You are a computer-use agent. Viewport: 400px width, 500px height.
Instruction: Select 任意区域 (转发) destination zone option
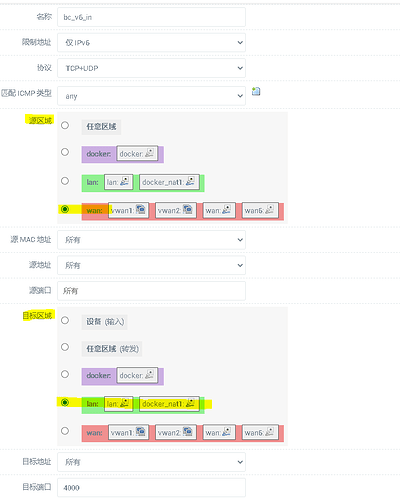click(65, 347)
